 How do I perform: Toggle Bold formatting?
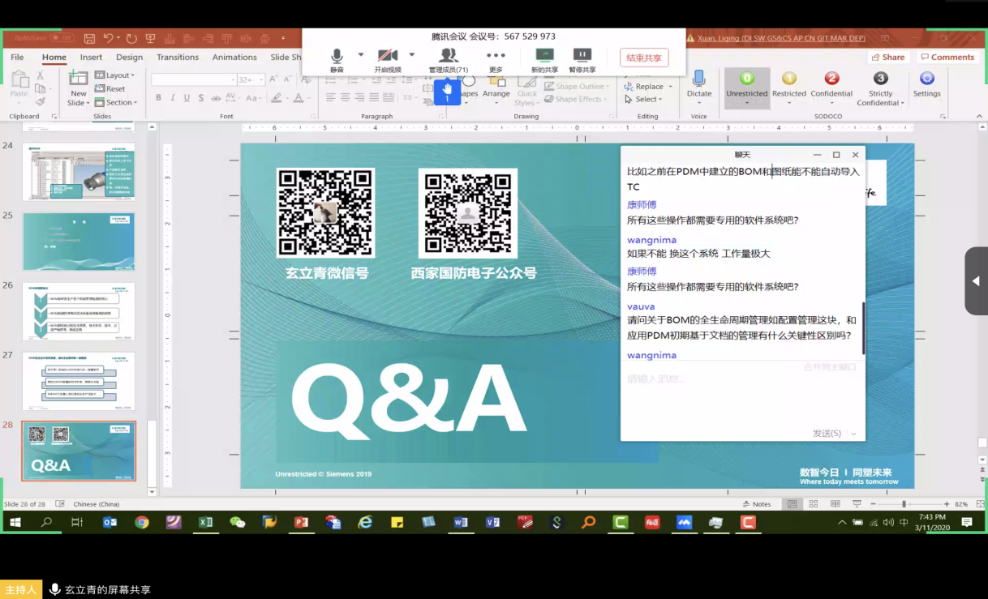click(156, 98)
